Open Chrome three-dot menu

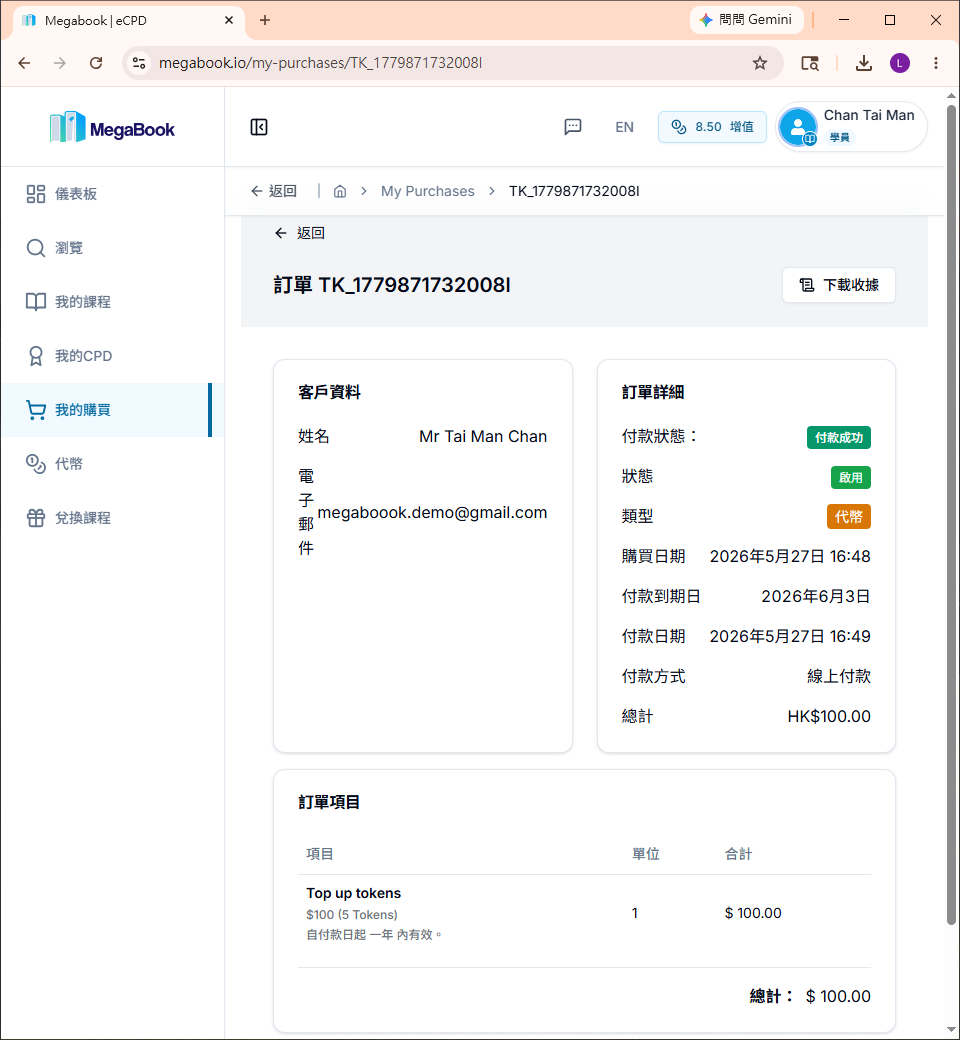(x=936, y=63)
